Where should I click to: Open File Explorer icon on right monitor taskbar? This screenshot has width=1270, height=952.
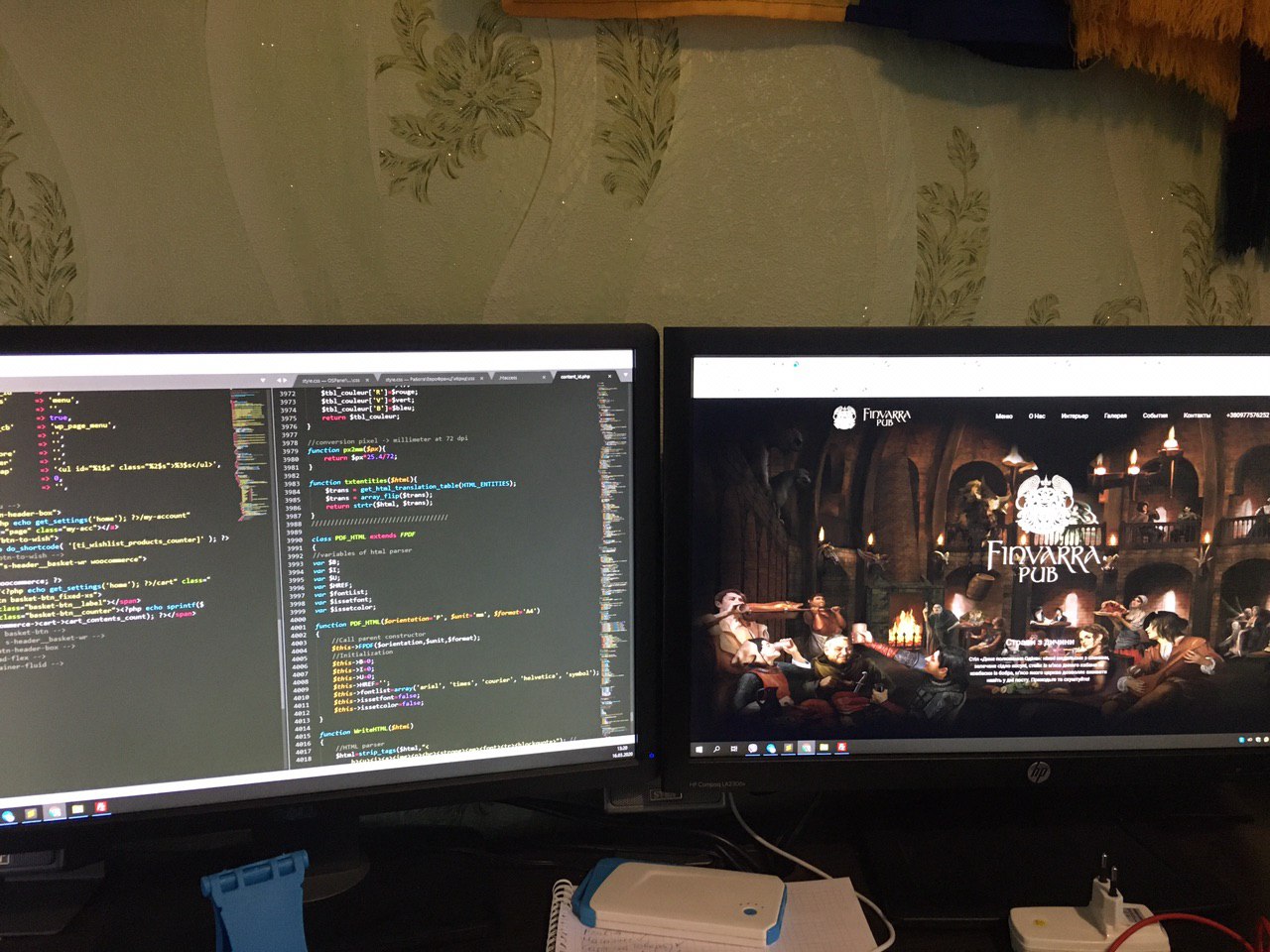click(x=825, y=748)
